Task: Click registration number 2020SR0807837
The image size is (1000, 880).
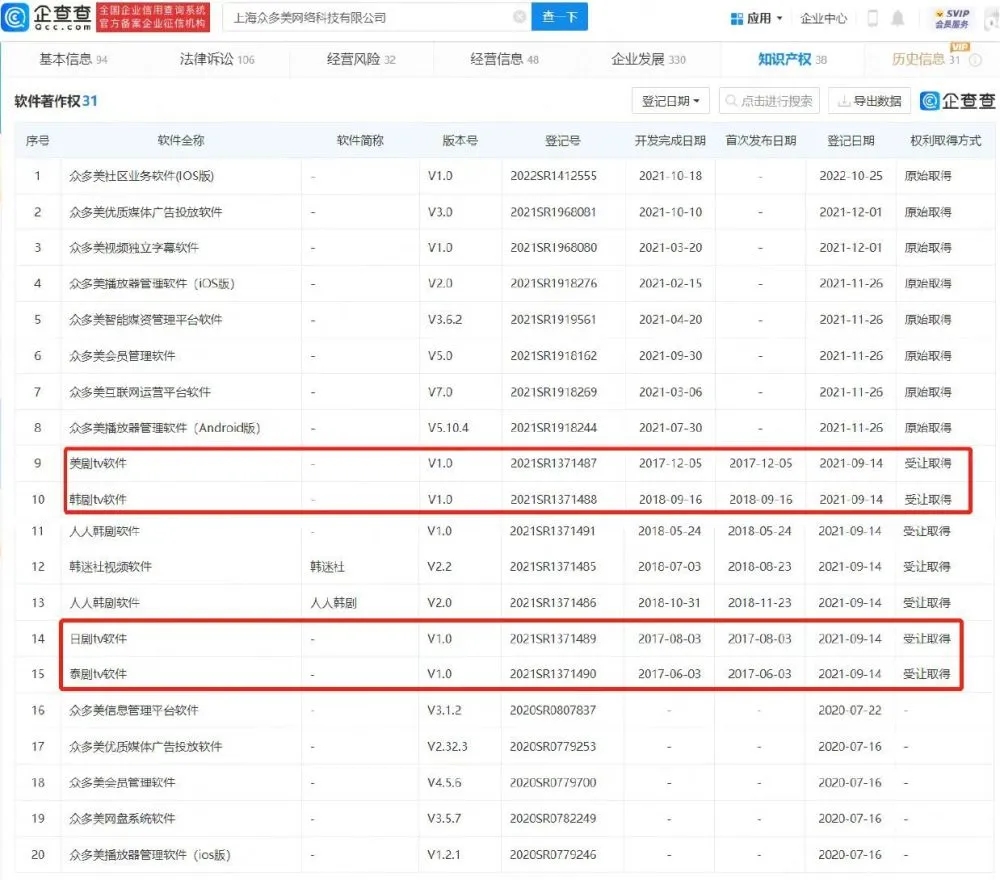Action: pos(553,710)
